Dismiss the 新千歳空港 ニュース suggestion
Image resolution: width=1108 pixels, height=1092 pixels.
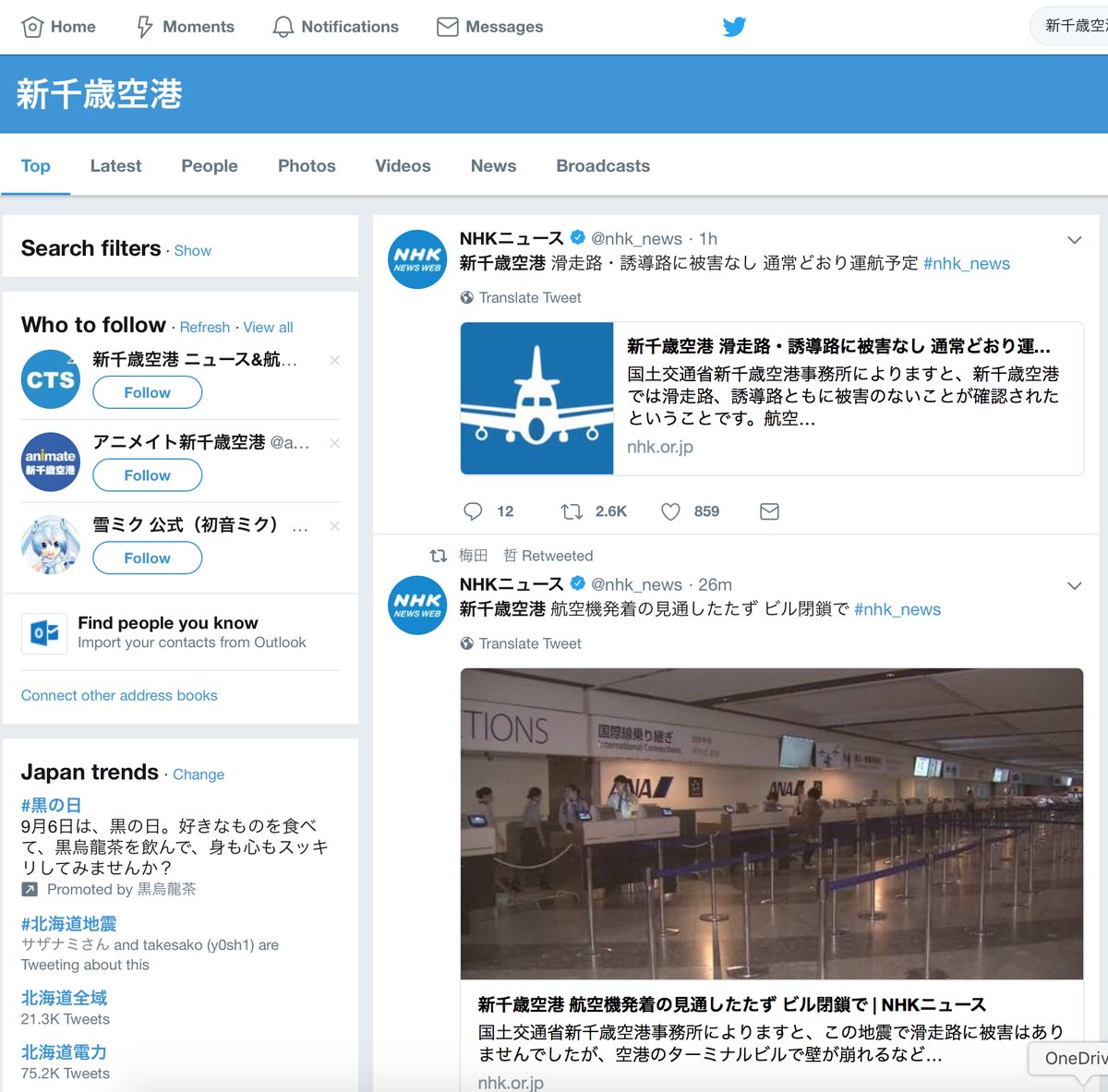pos(334,360)
